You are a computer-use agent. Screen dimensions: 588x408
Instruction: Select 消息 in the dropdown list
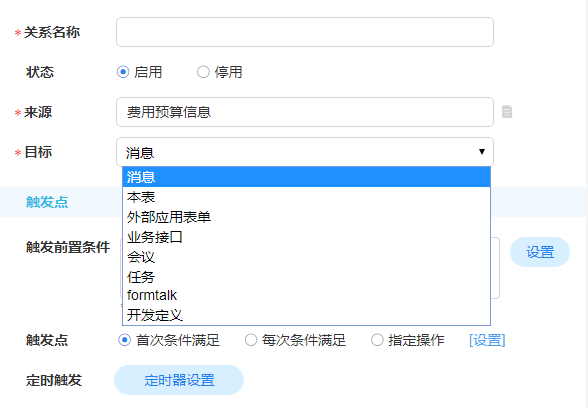306,177
